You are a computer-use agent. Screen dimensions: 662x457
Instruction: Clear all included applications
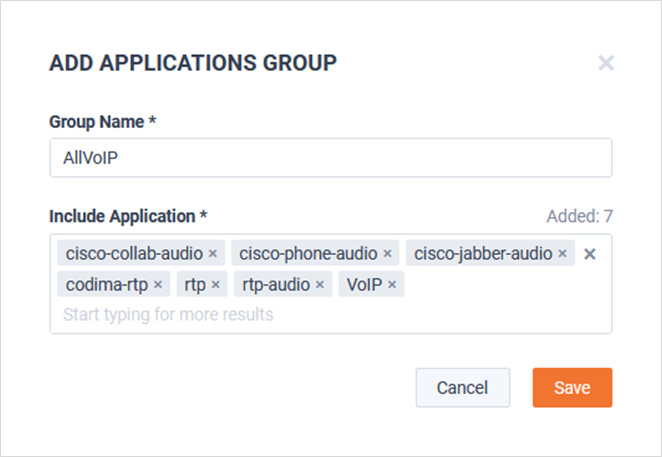pyautogui.click(x=589, y=254)
